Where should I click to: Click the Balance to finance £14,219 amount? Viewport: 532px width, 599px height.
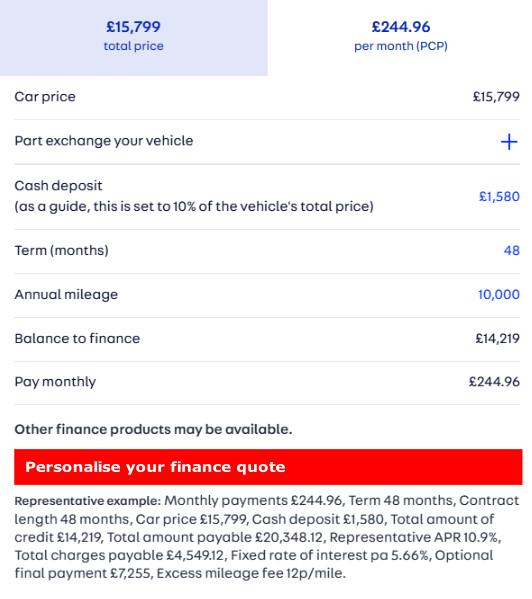tap(497, 338)
